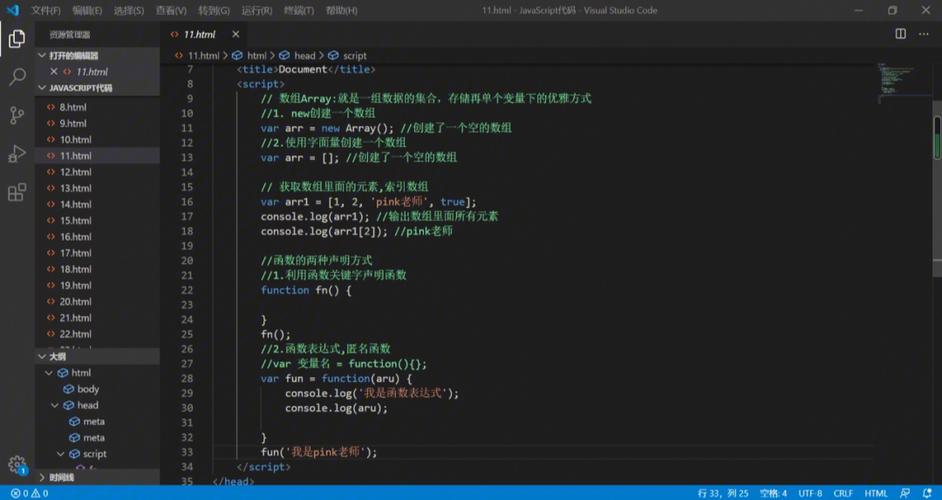Open the editor More Actions ellipsis
942x500 pixels.
pyautogui.click(x=923, y=34)
